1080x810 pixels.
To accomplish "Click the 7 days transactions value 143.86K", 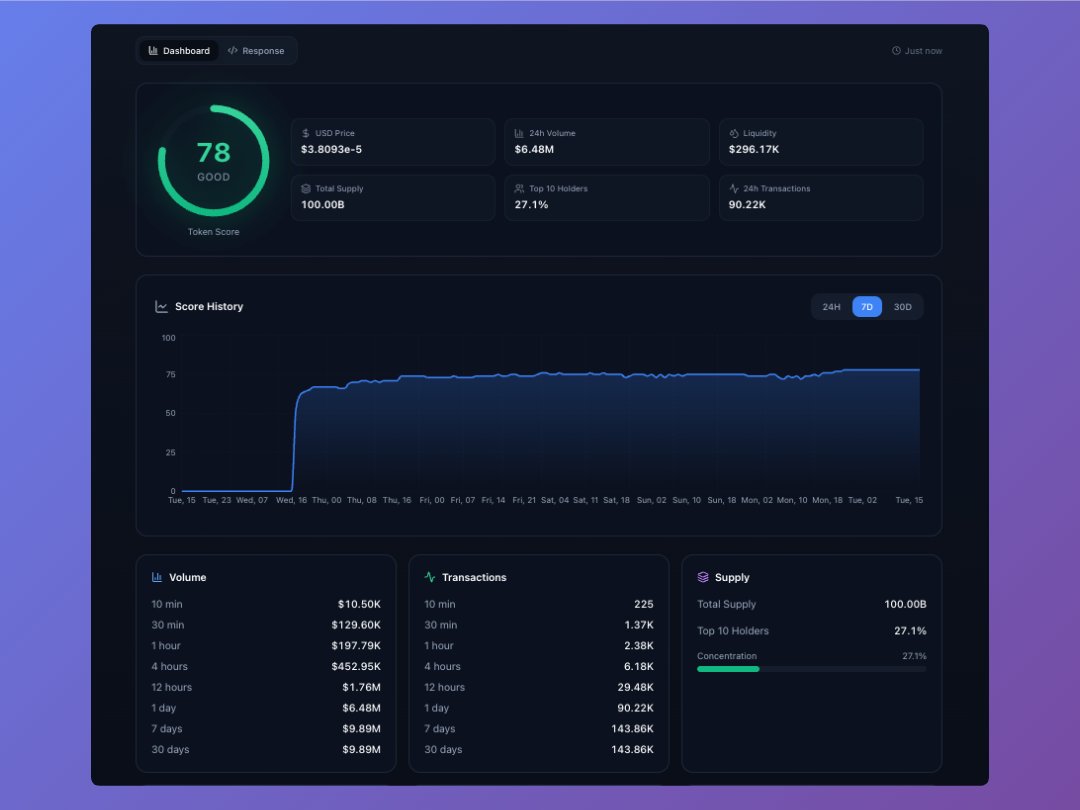I will pos(632,729).
